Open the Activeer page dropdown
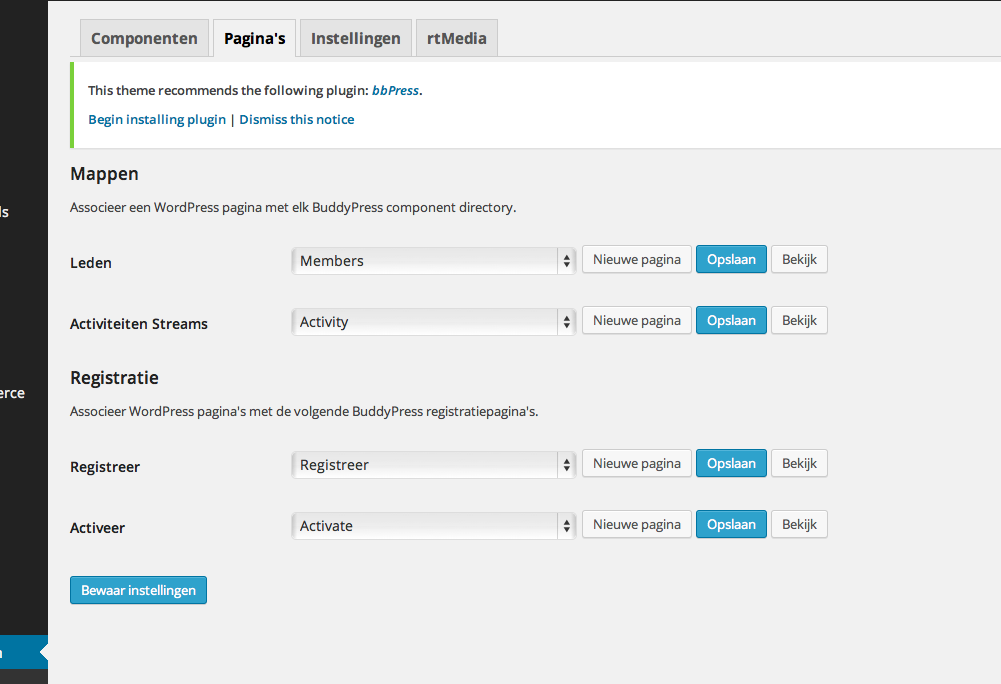Viewport: 1001px width, 684px height. point(434,526)
